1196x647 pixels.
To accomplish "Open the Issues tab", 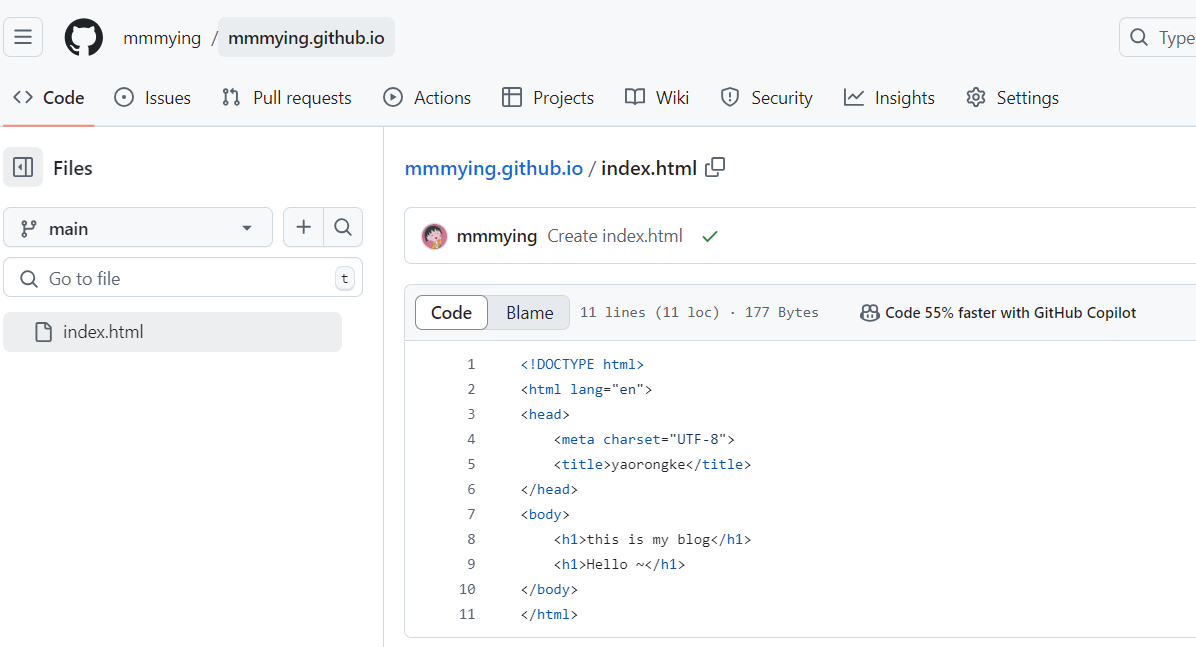I will click(153, 98).
